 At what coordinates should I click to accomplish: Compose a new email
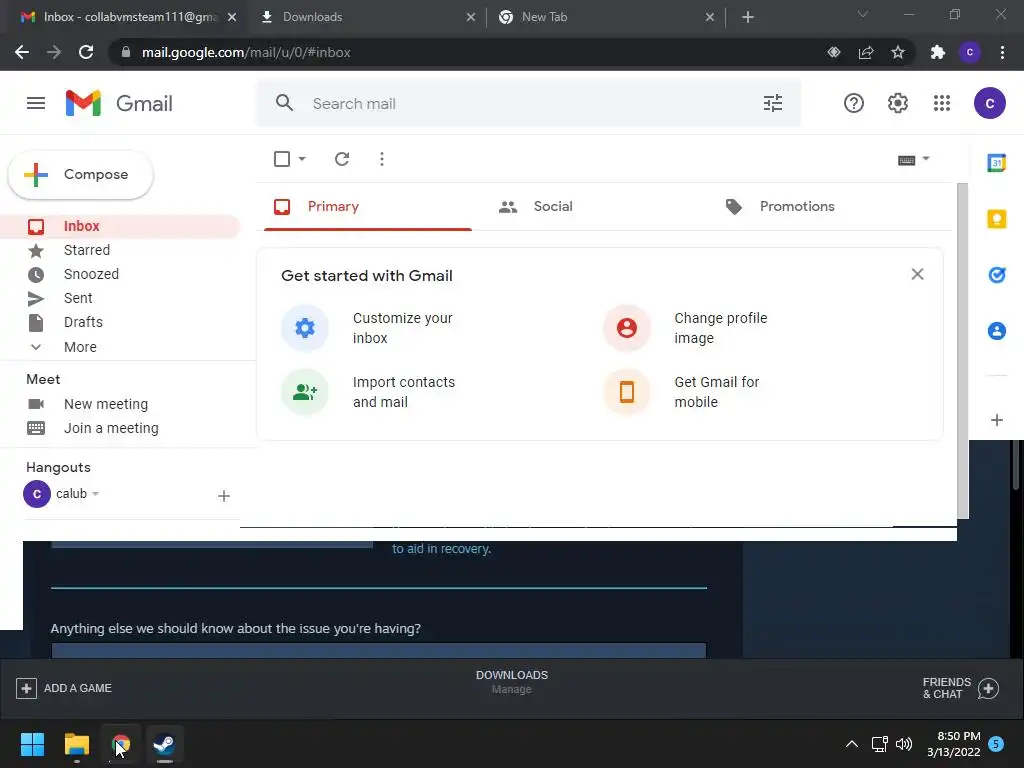(81, 174)
